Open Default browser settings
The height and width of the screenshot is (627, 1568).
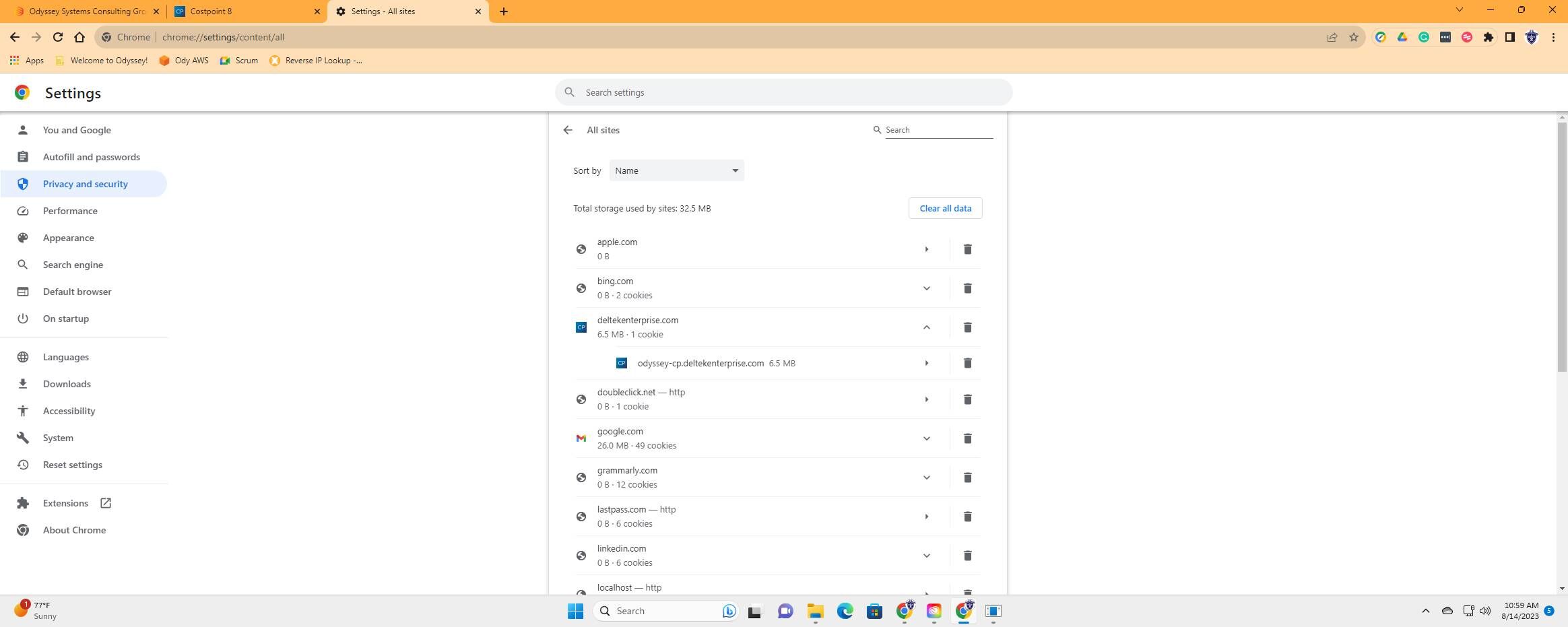(x=84, y=292)
